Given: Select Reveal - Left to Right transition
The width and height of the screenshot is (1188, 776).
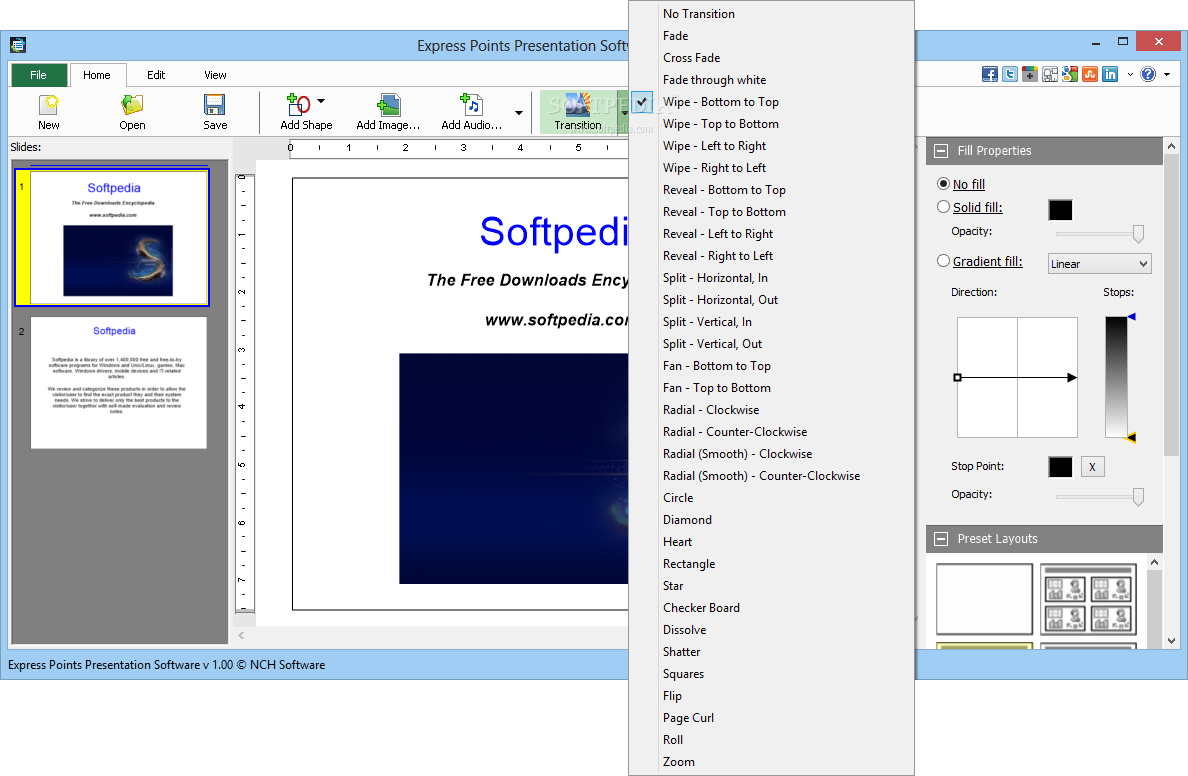Looking at the screenshot, I should 771,233.
